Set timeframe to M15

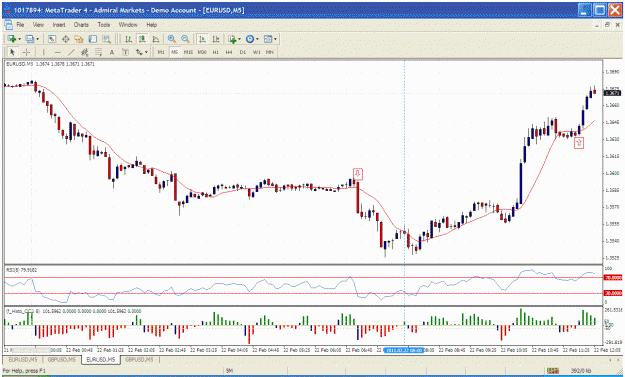(x=188, y=52)
